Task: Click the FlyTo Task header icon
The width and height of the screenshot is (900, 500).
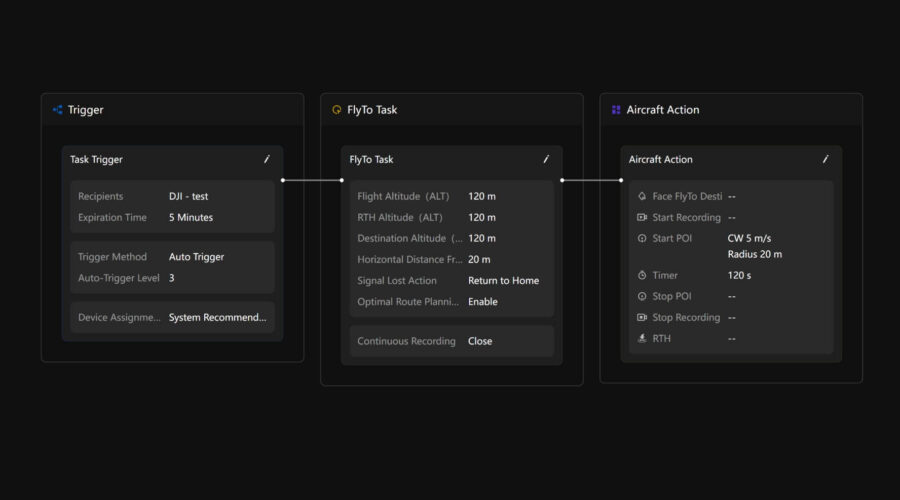Action: click(x=336, y=110)
